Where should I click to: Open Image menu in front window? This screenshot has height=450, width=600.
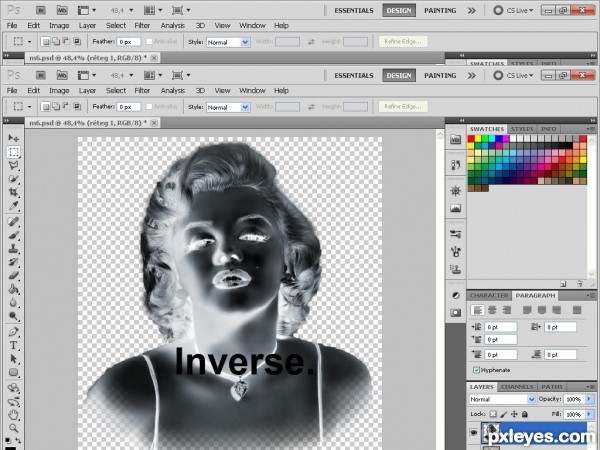pos(59,91)
